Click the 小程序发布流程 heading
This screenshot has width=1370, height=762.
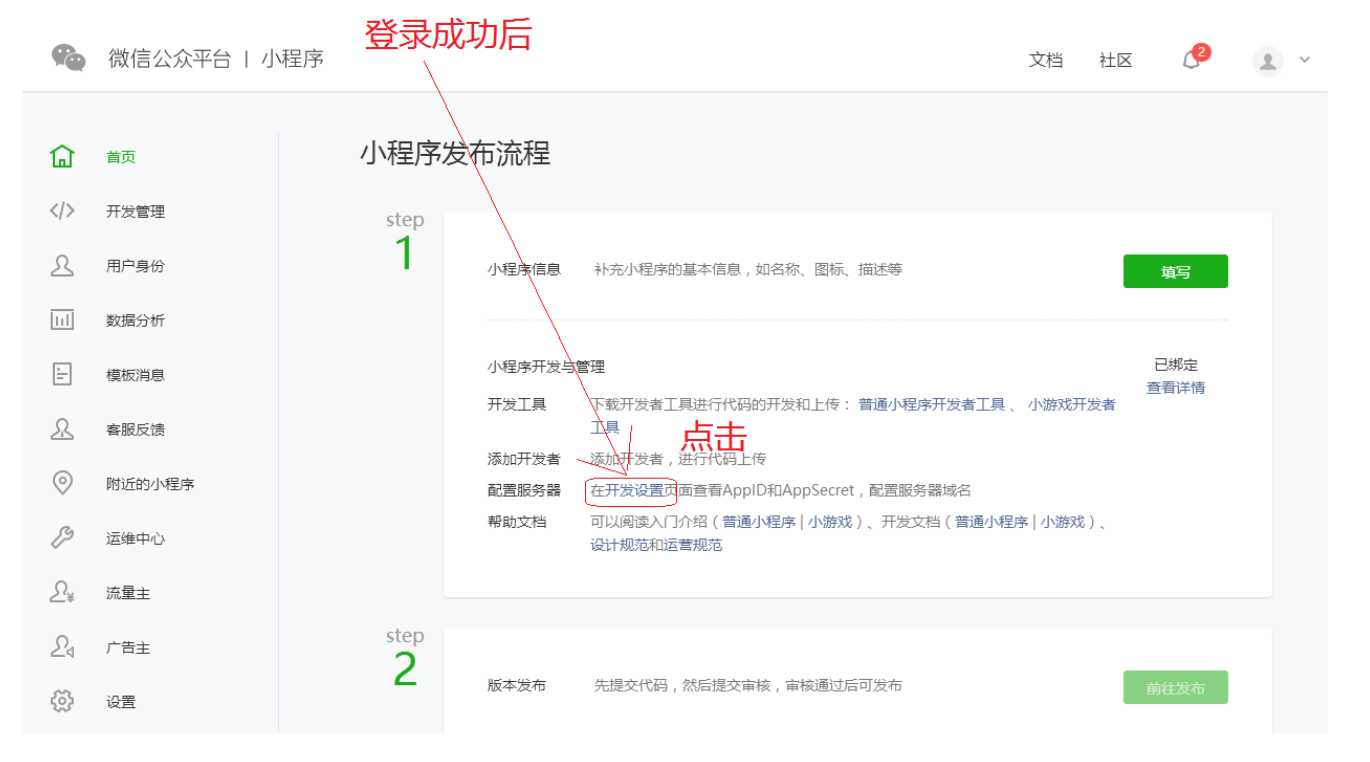pyautogui.click(x=455, y=154)
